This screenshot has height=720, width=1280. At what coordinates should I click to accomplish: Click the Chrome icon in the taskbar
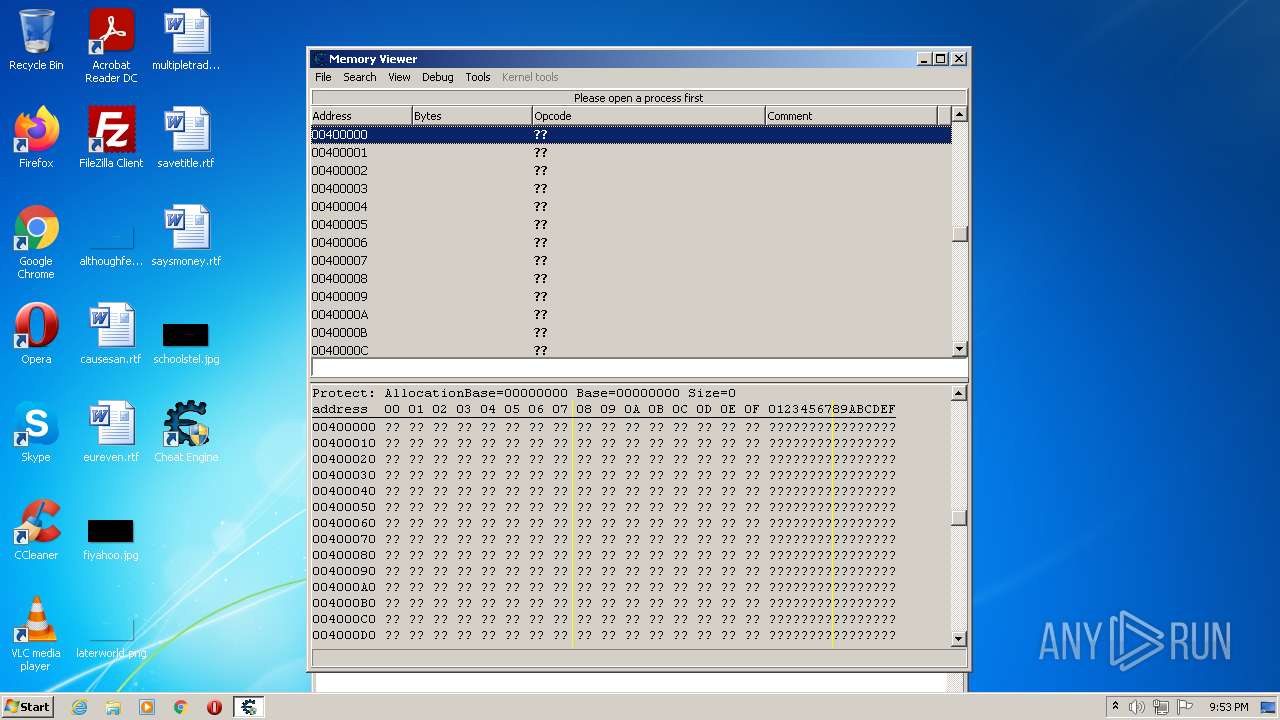coord(181,707)
